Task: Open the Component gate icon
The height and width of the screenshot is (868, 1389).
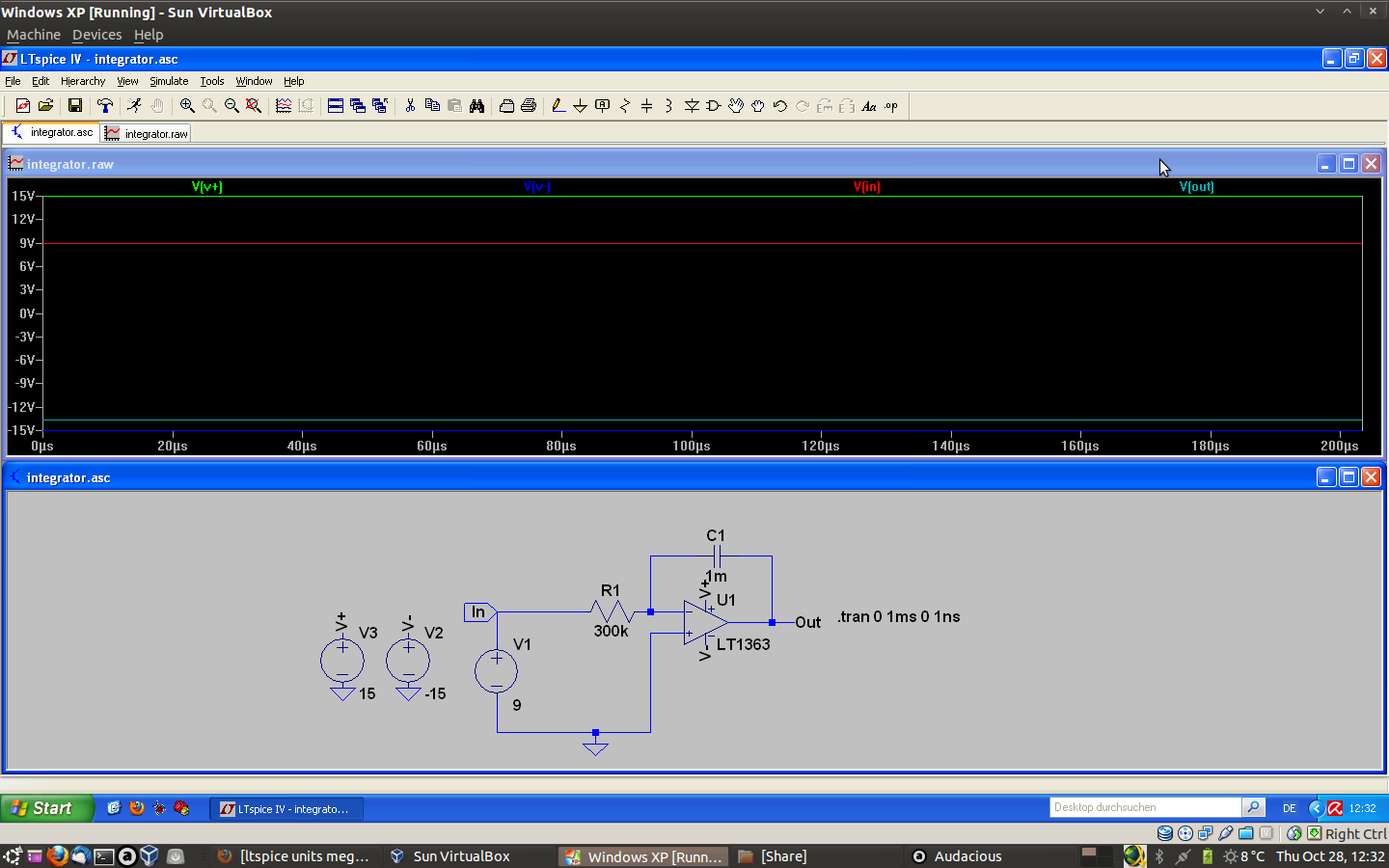Action: tap(714, 106)
